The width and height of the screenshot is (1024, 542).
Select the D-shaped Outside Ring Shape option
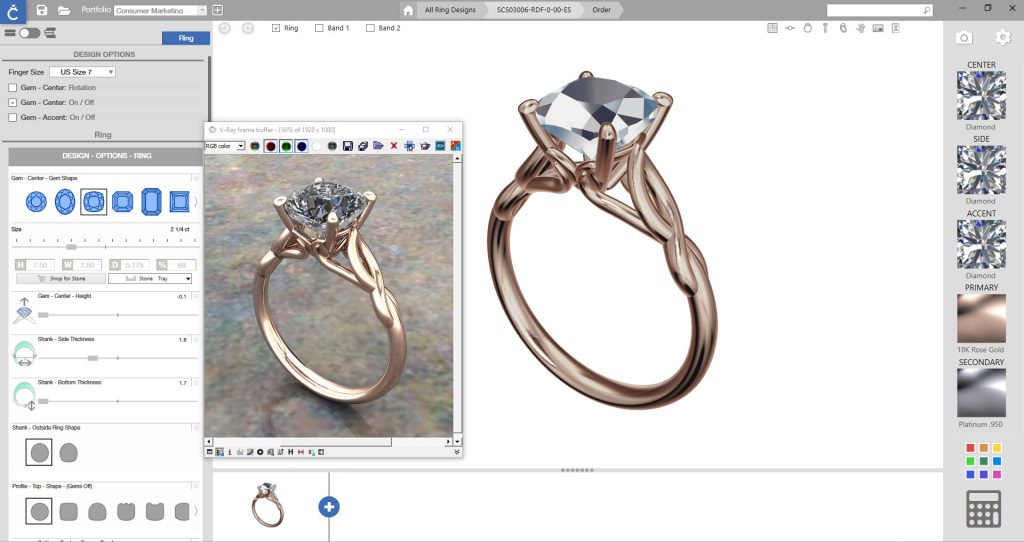pos(68,453)
